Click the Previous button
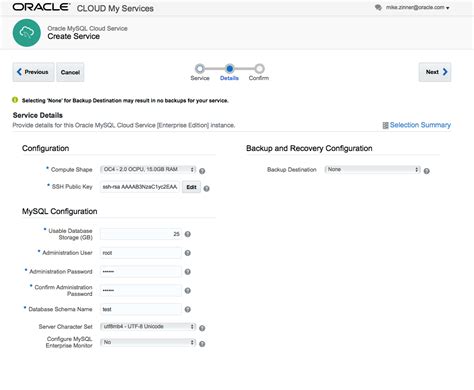 coord(33,72)
